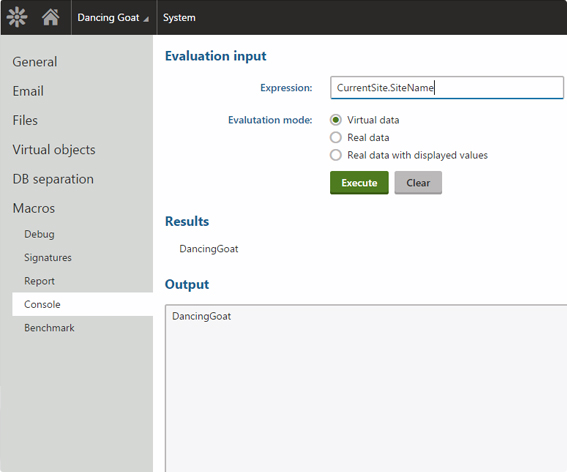Open the Macros Debug page
This screenshot has height=472, width=567.
[39, 234]
